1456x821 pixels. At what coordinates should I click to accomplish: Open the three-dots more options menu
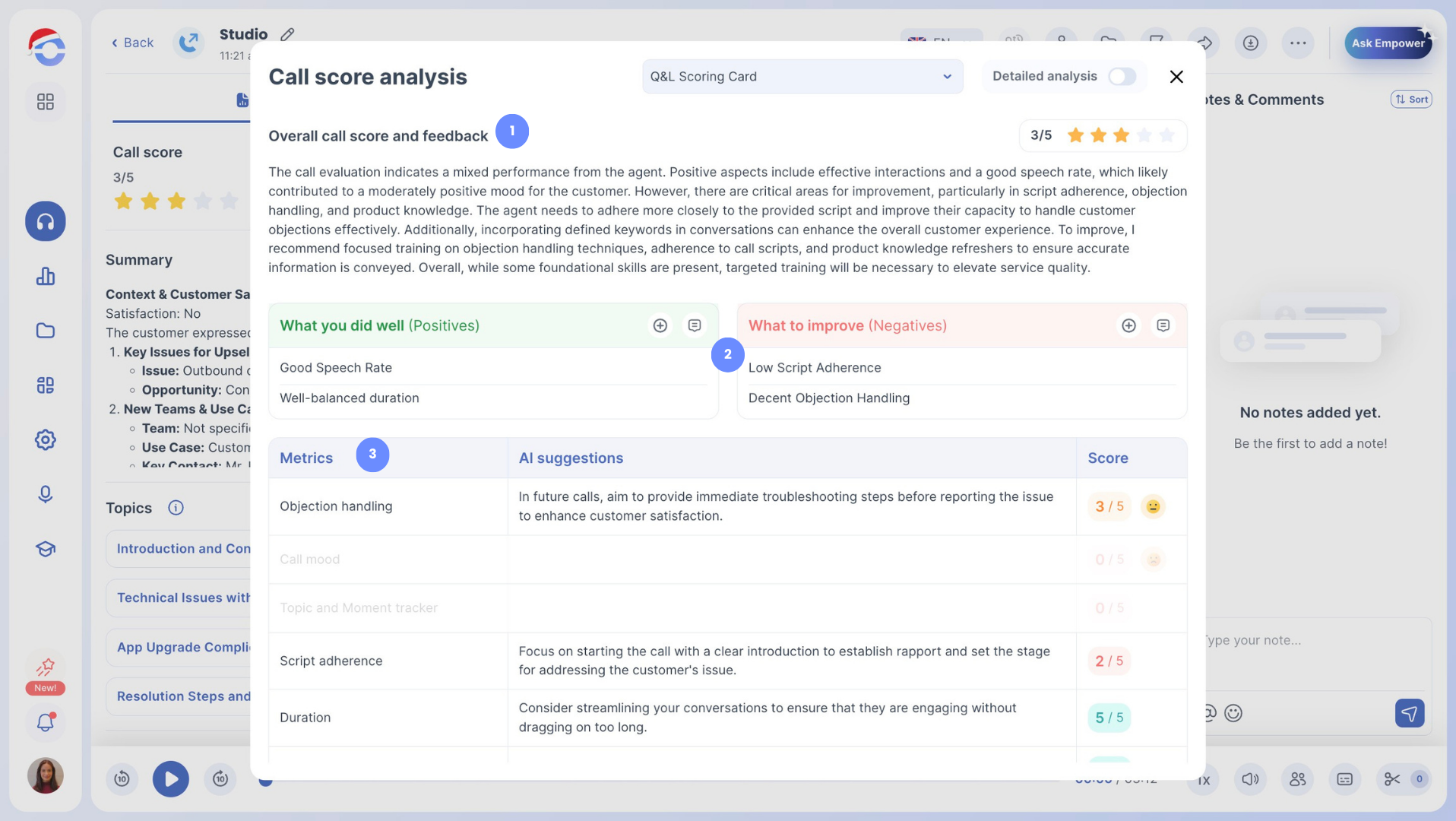[x=1298, y=43]
